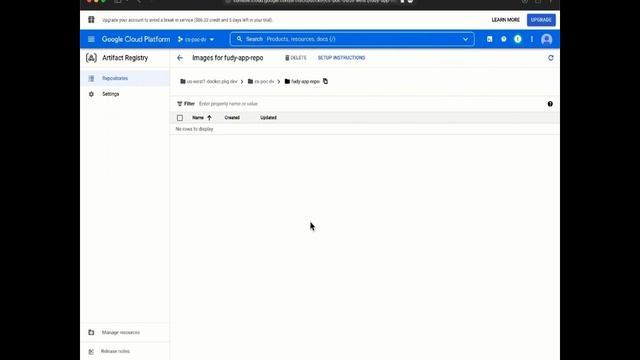Open Setup Instructions
640x360 pixels.
tap(342, 58)
